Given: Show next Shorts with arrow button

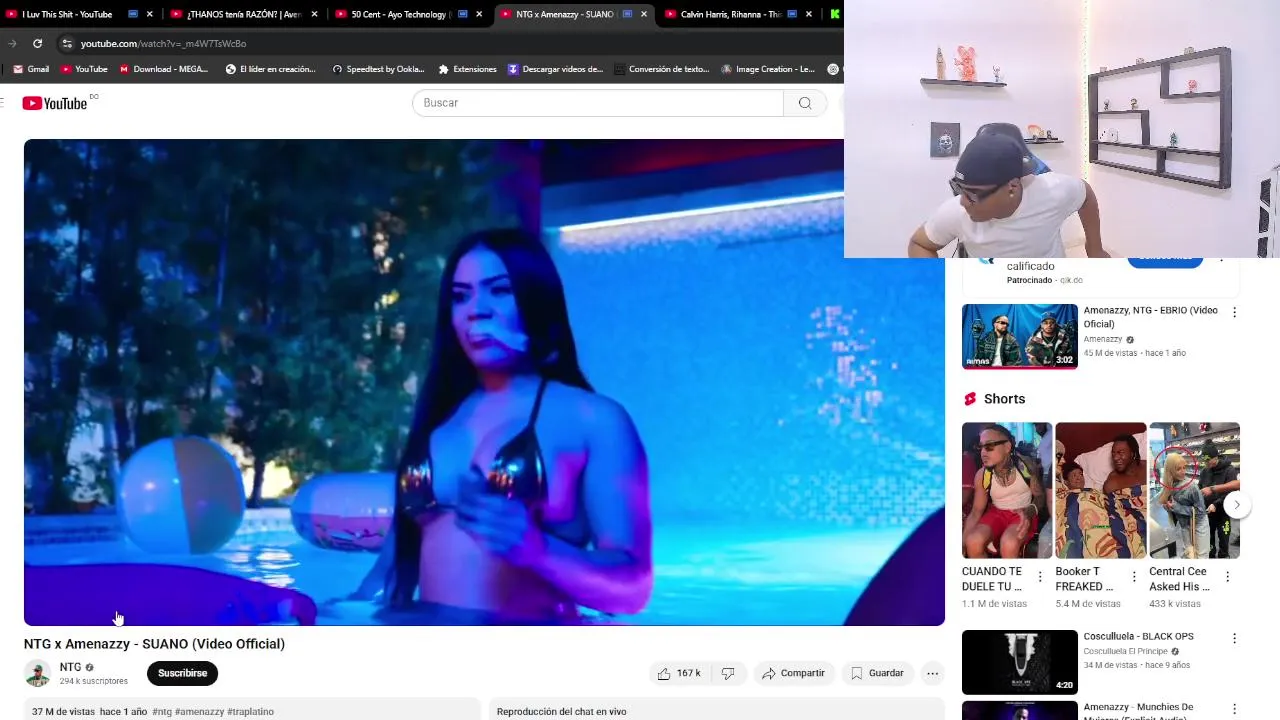Looking at the screenshot, I should click(x=1237, y=505).
